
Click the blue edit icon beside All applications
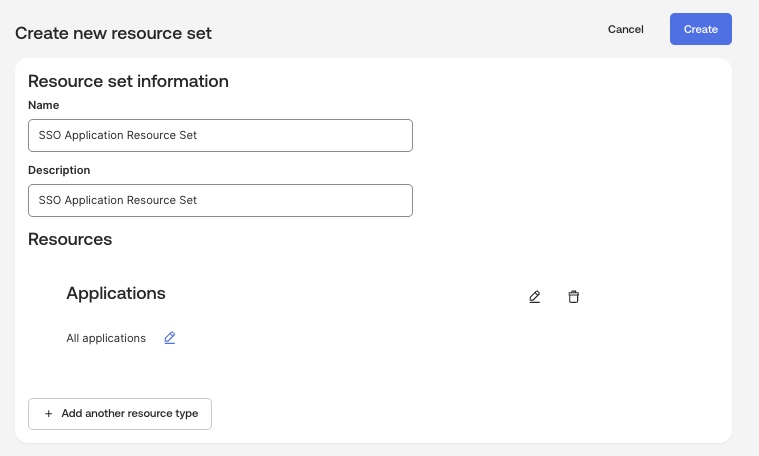(170, 338)
